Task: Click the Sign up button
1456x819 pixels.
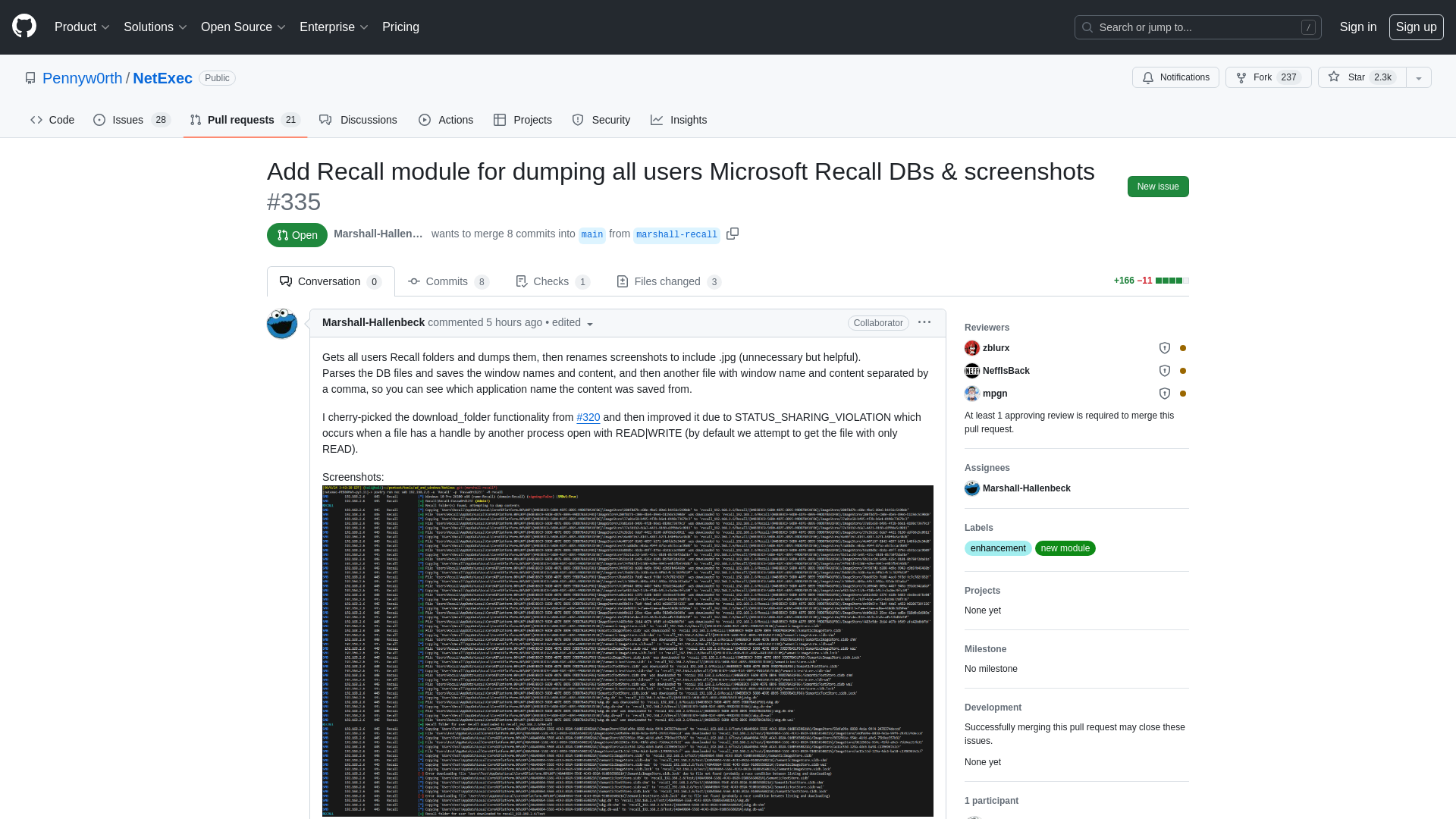Action: point(1417,27)
